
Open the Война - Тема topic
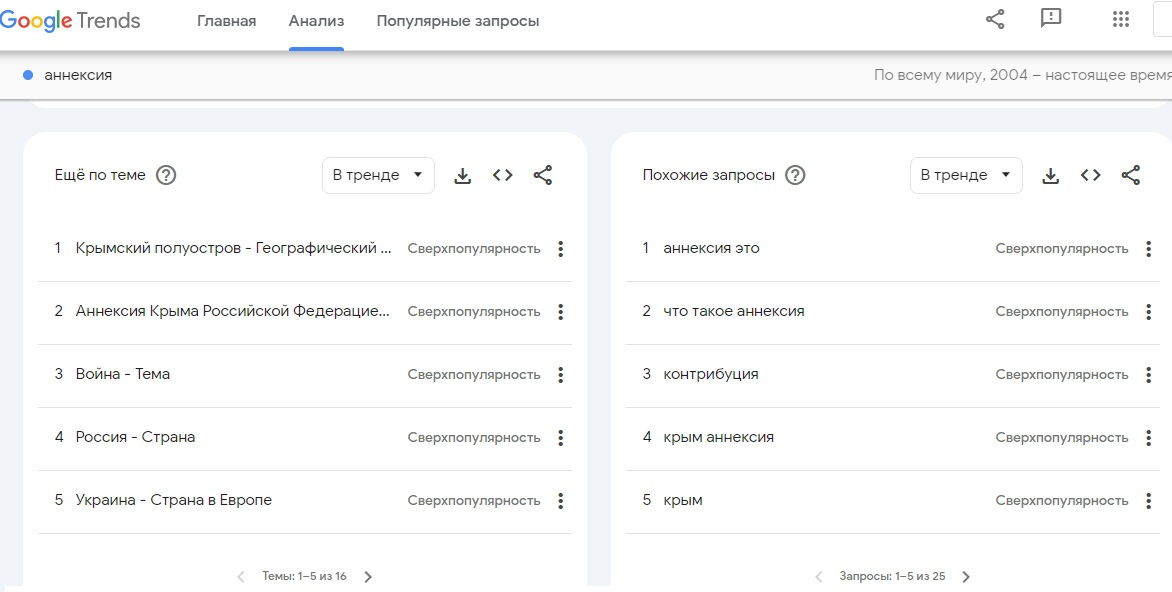[x=123, y=374]
